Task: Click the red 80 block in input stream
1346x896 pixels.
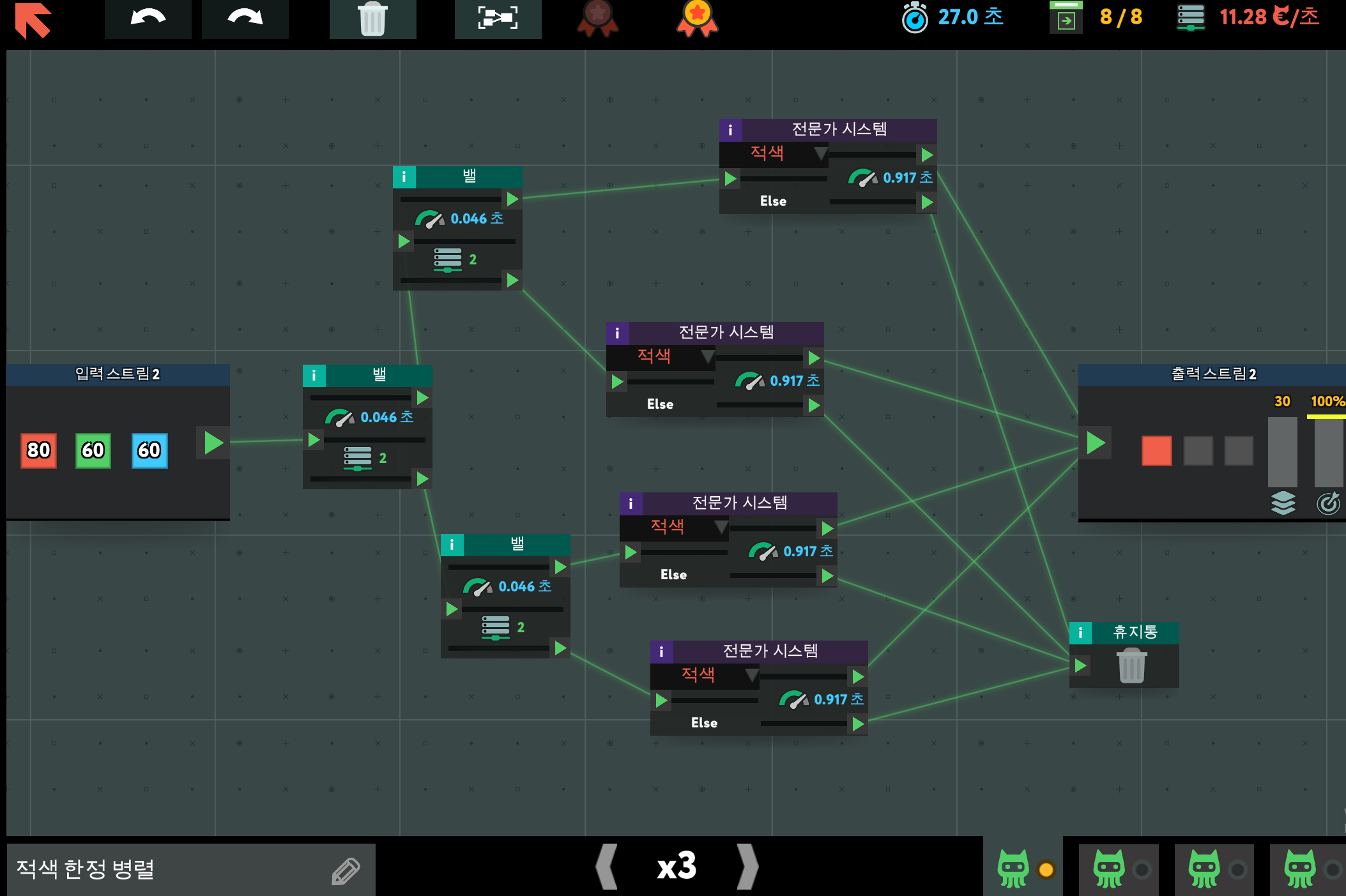Action: [x=38, y=450]
